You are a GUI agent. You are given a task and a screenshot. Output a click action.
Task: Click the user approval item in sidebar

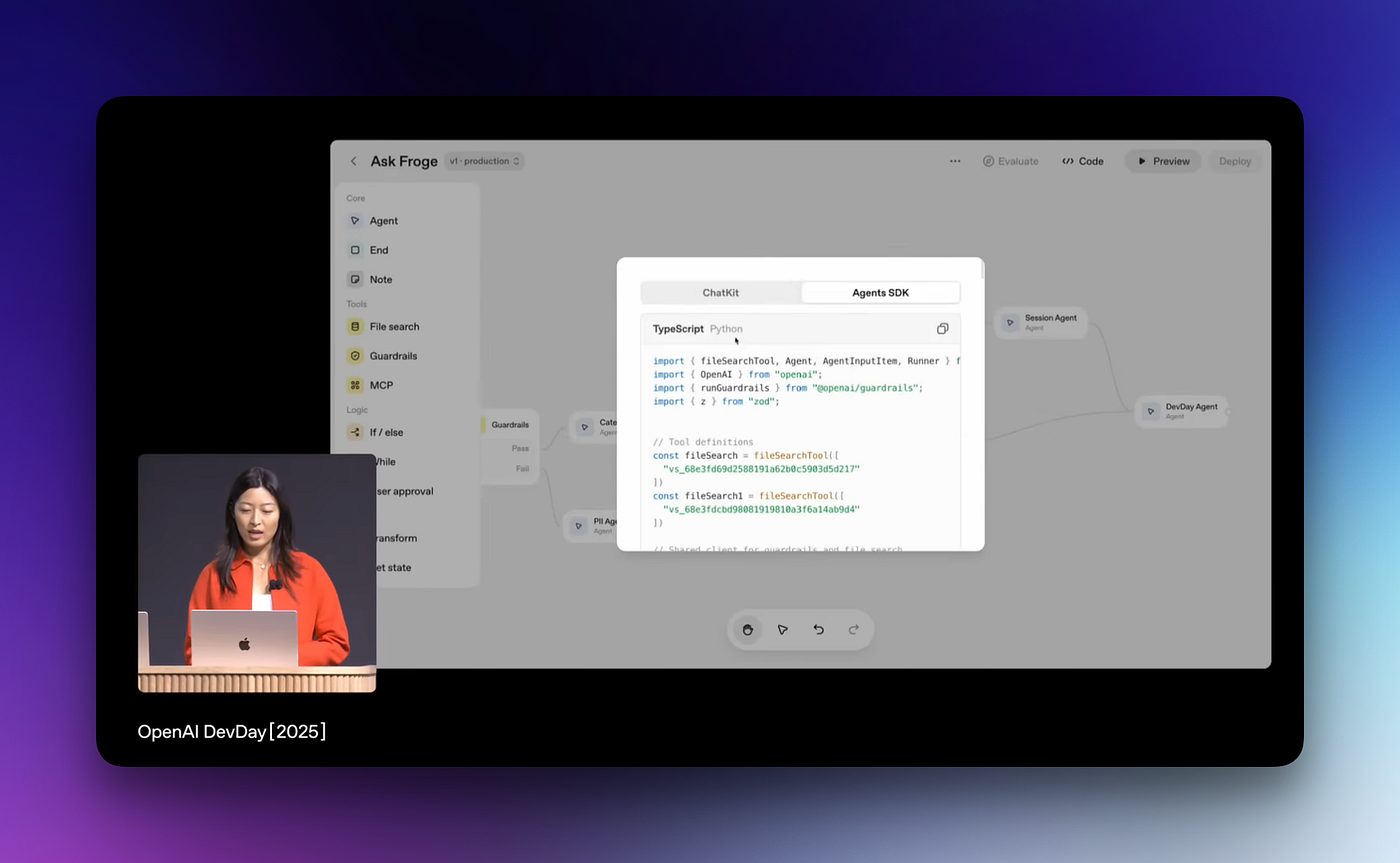405,491
